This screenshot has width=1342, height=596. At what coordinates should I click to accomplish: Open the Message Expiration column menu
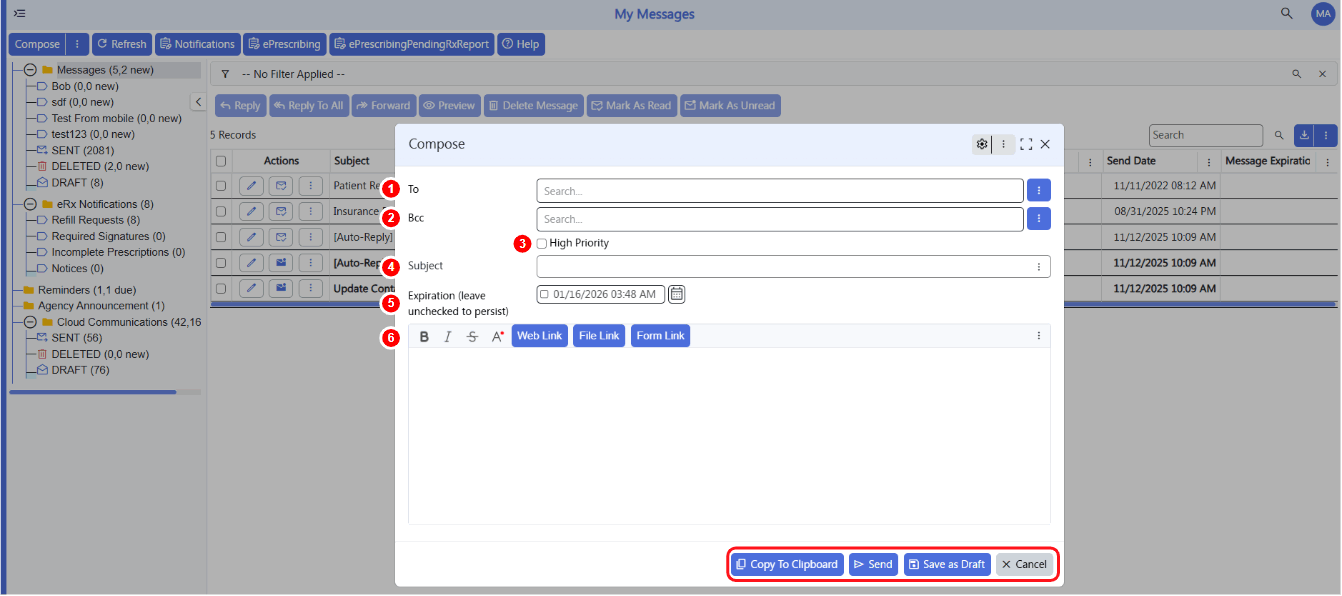[1327, 161]
